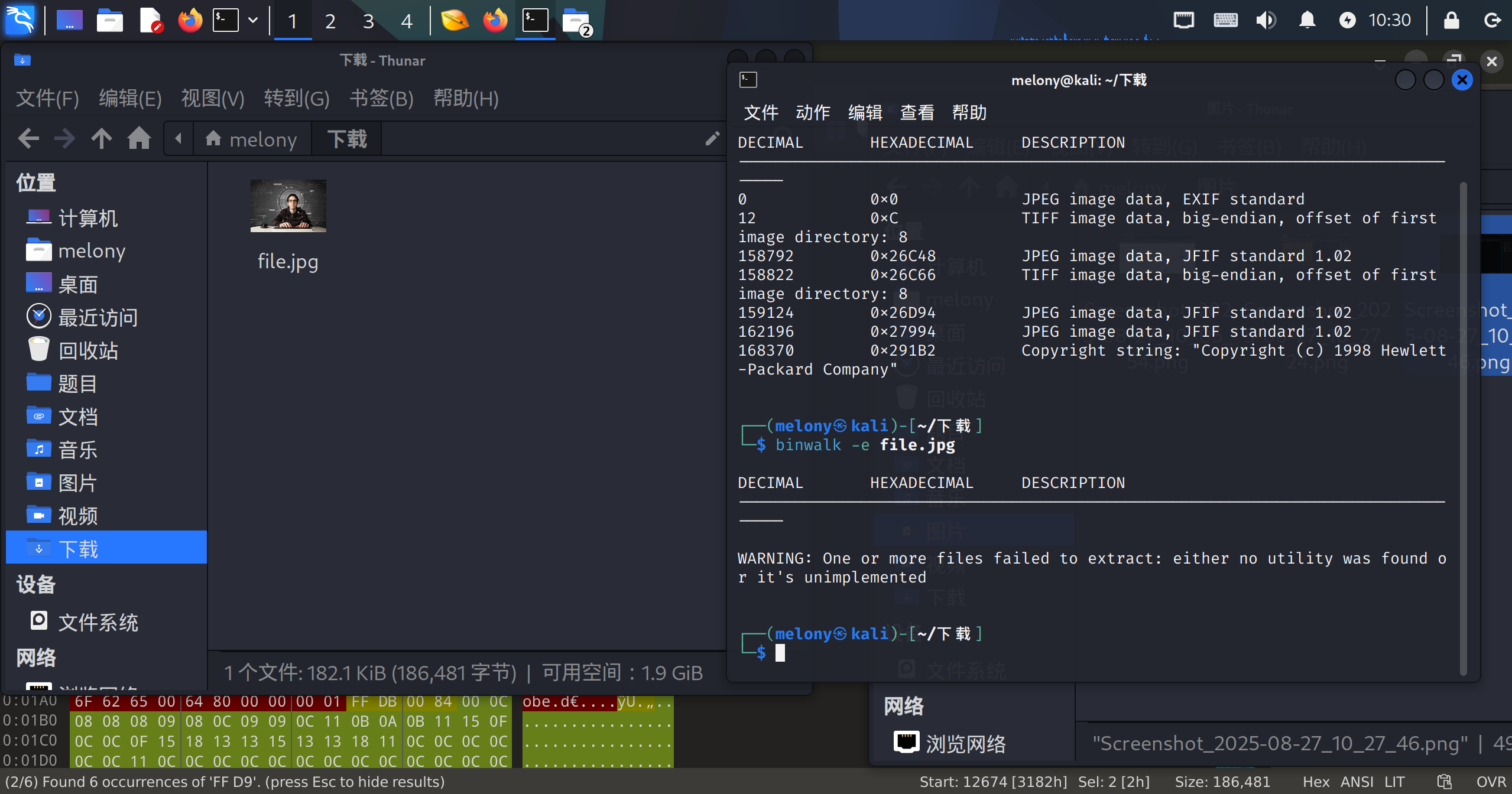1512x794 pixels.
Task: Open the Kali dragon applications menu
Action: (20, 20)
